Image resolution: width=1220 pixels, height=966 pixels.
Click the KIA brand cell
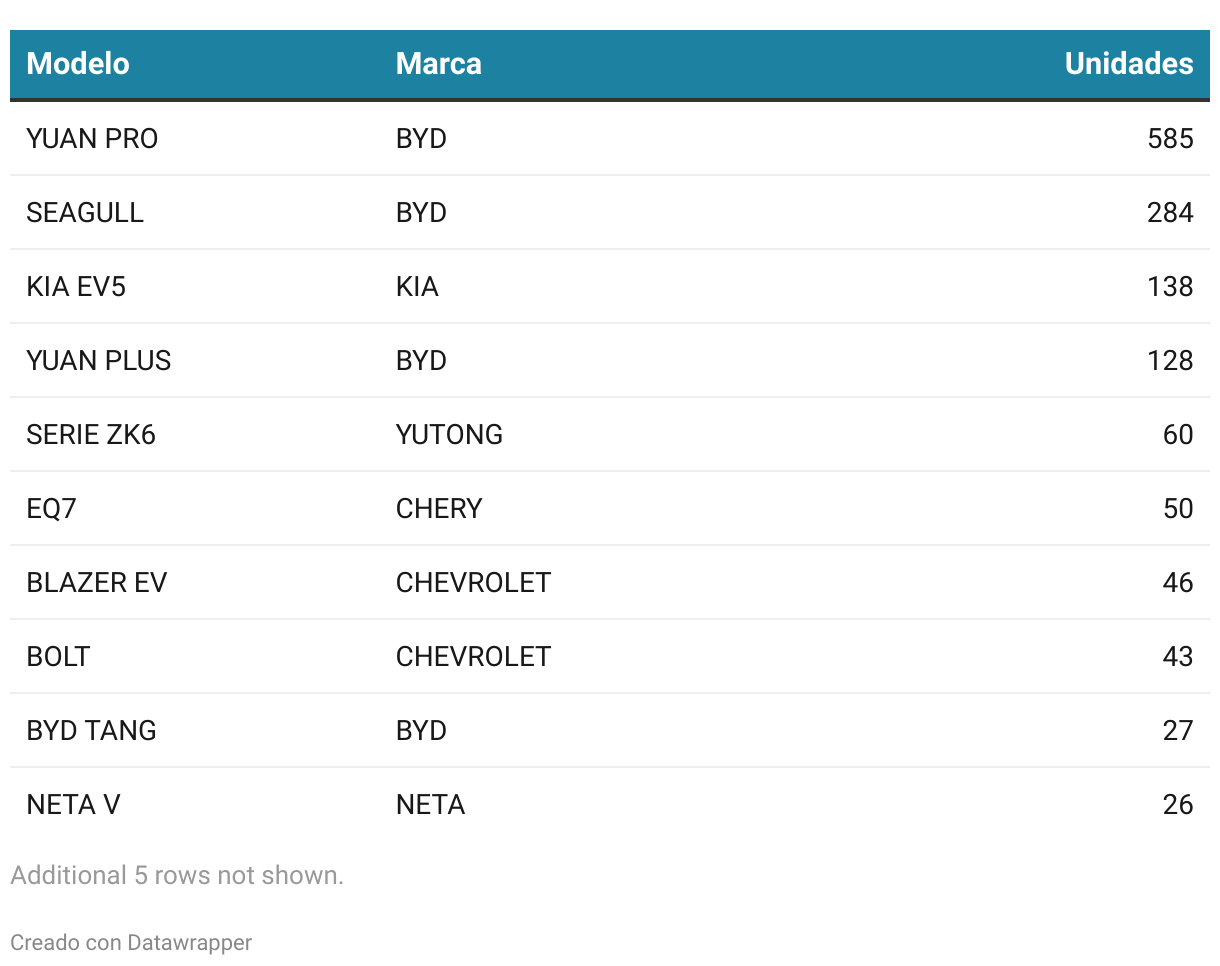(417, 287)
